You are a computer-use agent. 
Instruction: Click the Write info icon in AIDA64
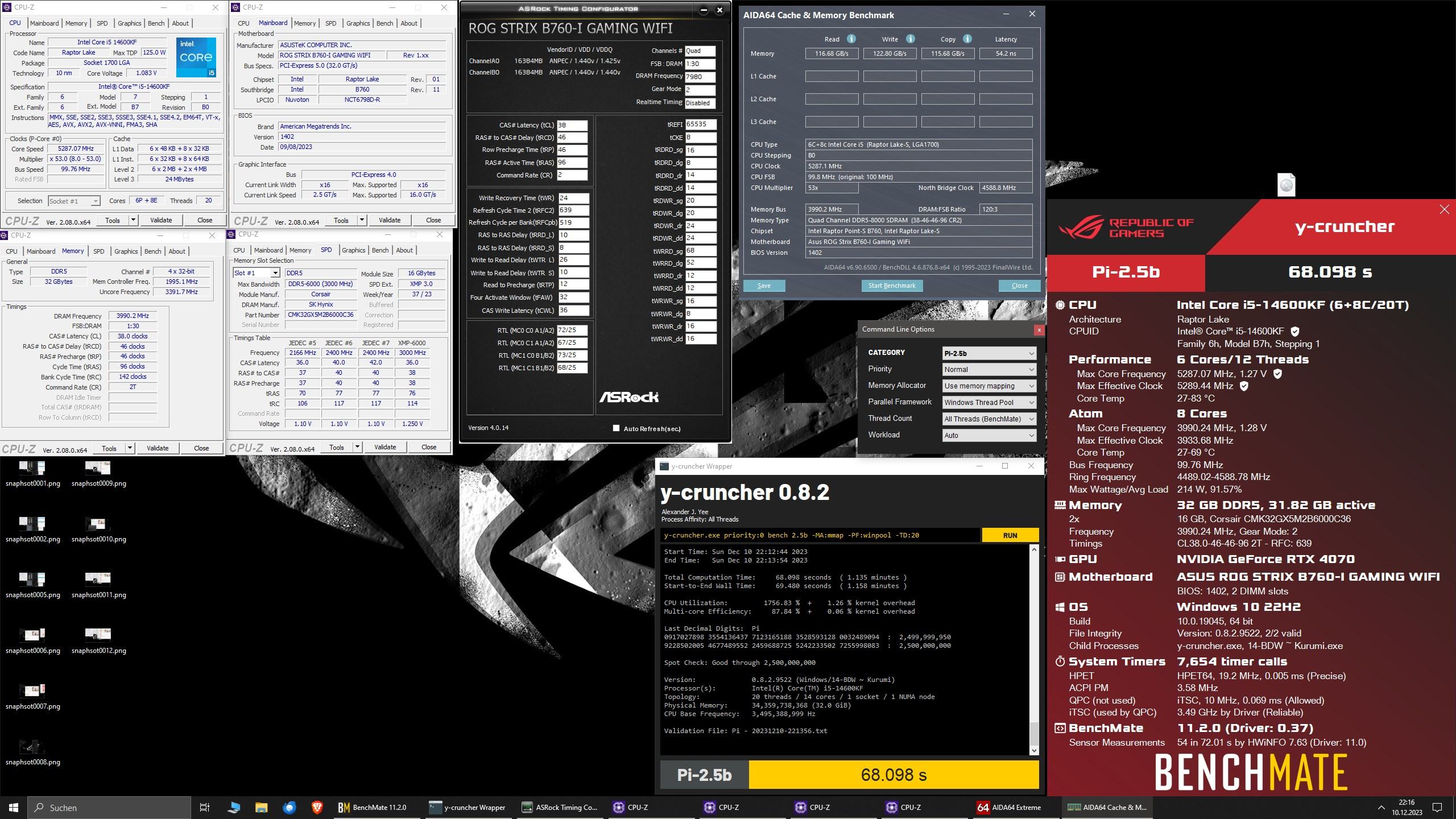click(x=911, y=39)
